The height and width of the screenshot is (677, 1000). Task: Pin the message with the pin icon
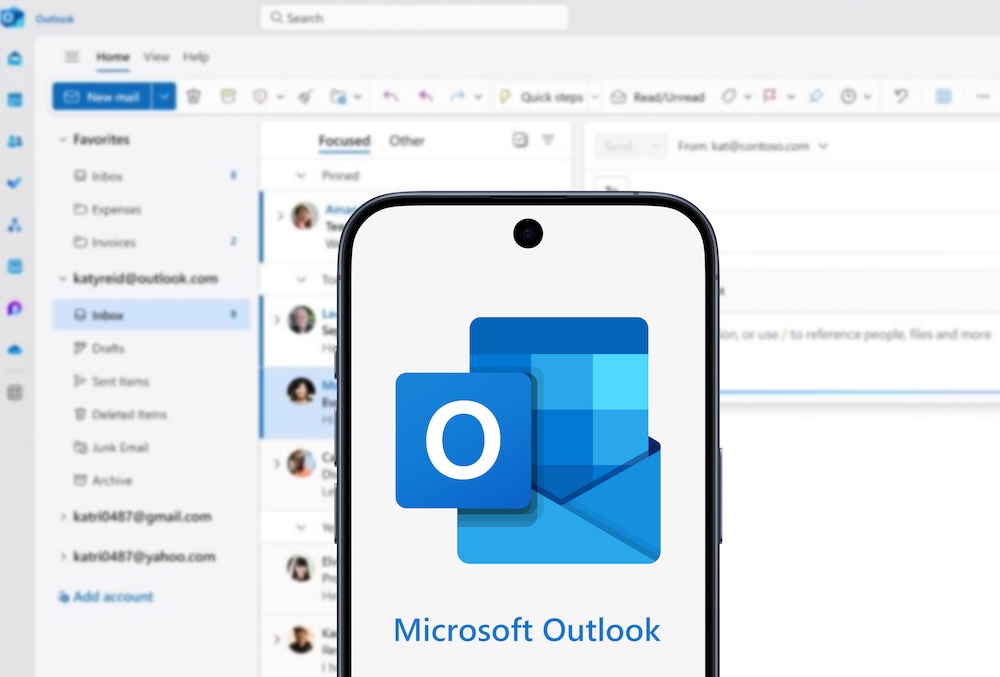[816, 96]
